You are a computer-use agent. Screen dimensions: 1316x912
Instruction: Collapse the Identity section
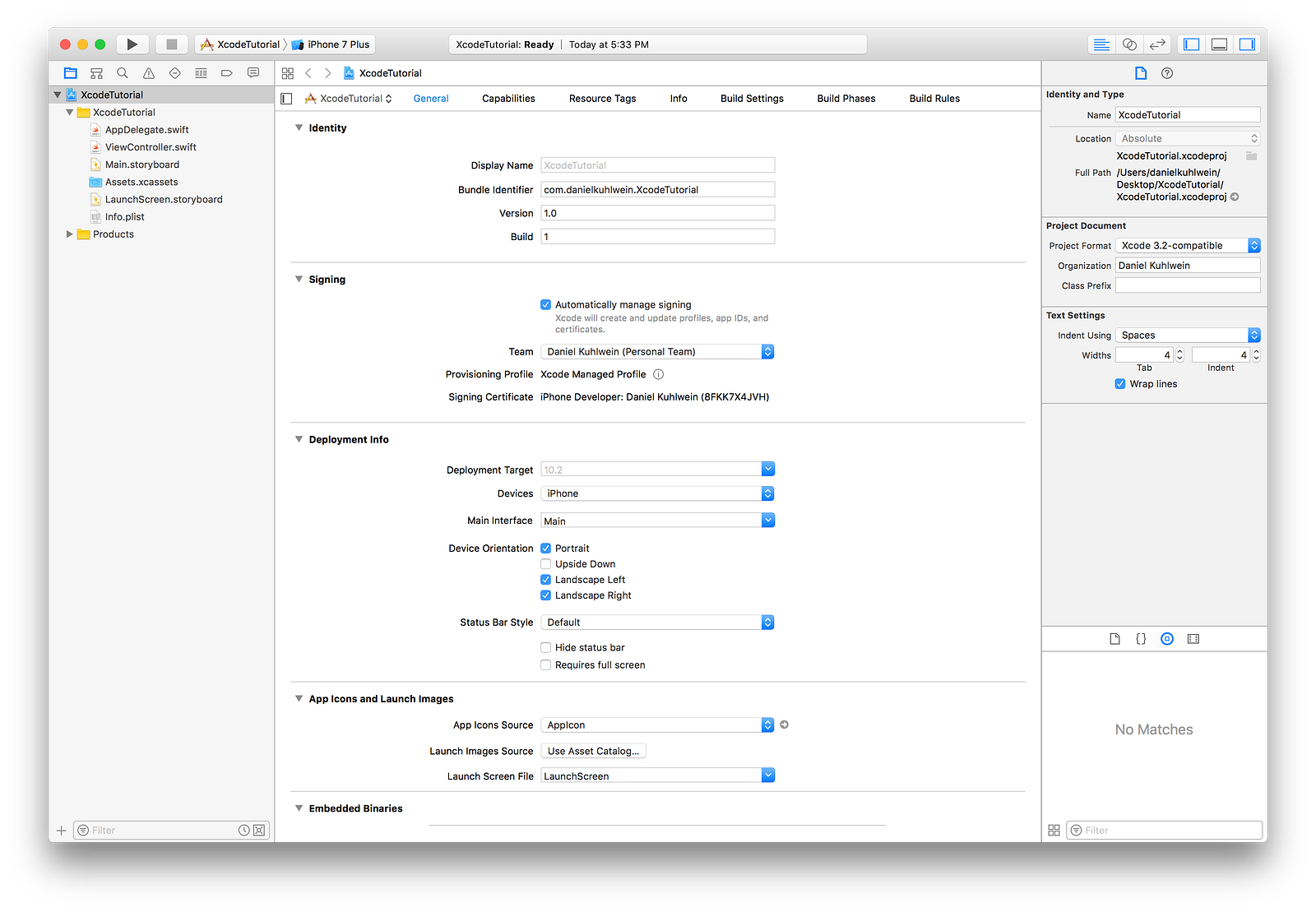[x=299, y=128]
